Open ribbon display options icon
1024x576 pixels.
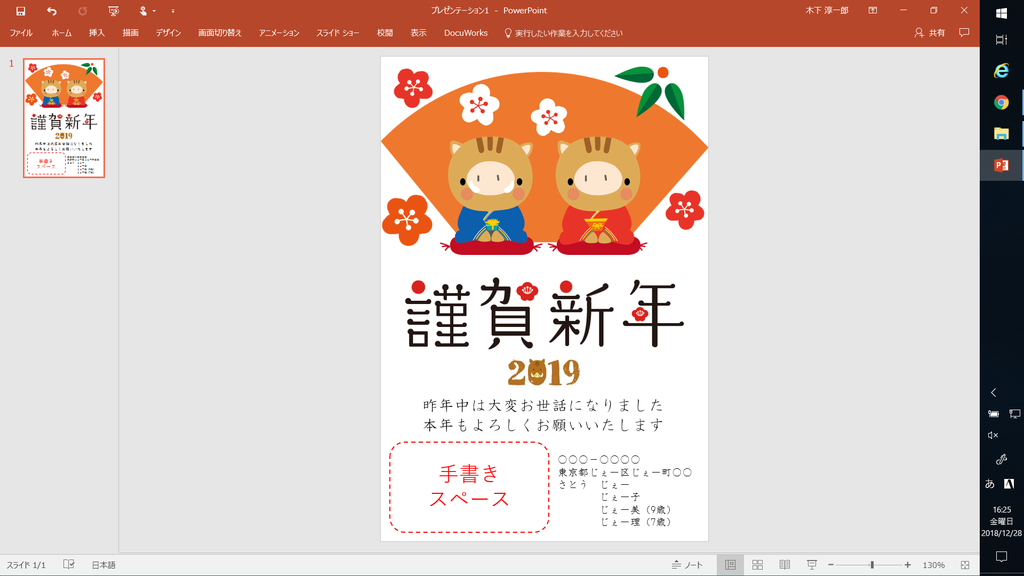point(872,10)
